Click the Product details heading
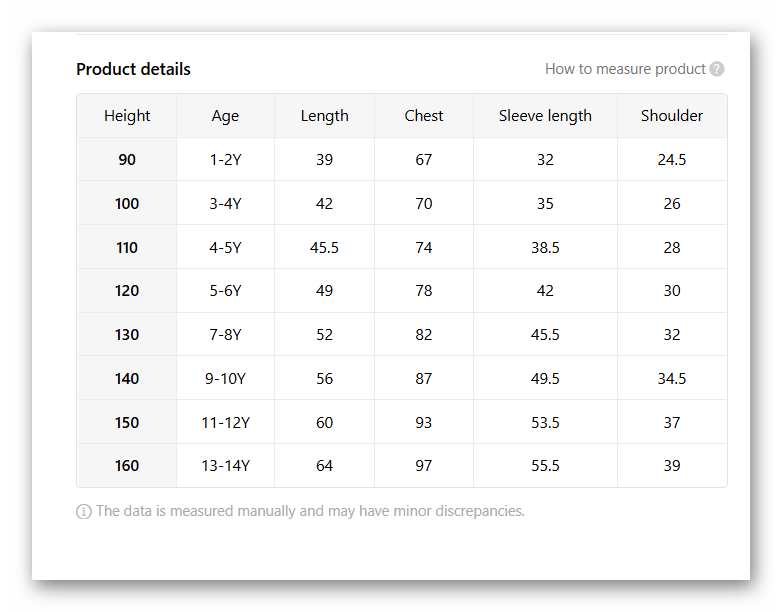Image resolution: width=782 pixels, height=612 pixels. pyautogui.click(x=133, y=69)
